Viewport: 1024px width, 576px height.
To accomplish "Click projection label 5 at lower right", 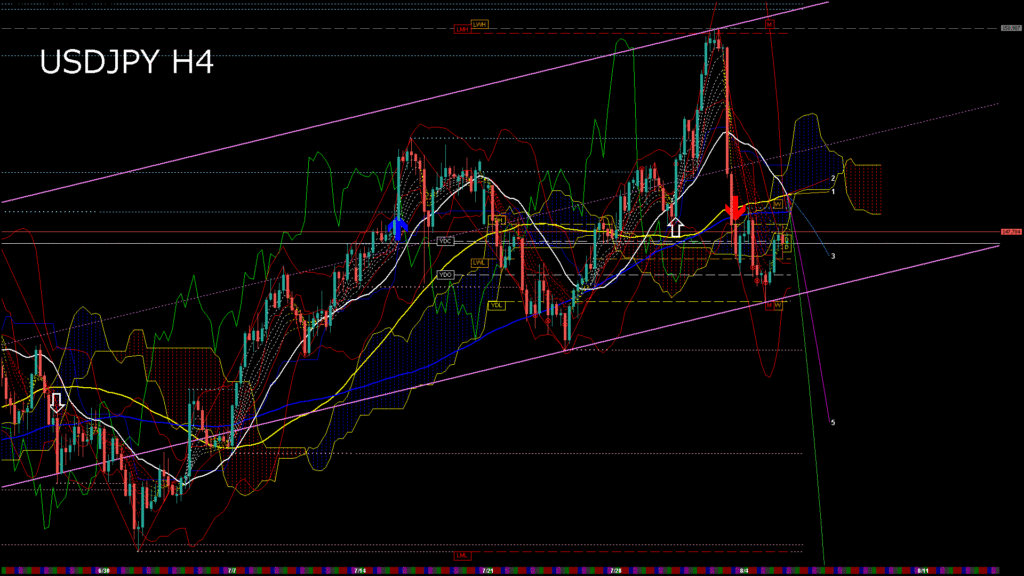I will pyautogui.click(x=833, y=423).
